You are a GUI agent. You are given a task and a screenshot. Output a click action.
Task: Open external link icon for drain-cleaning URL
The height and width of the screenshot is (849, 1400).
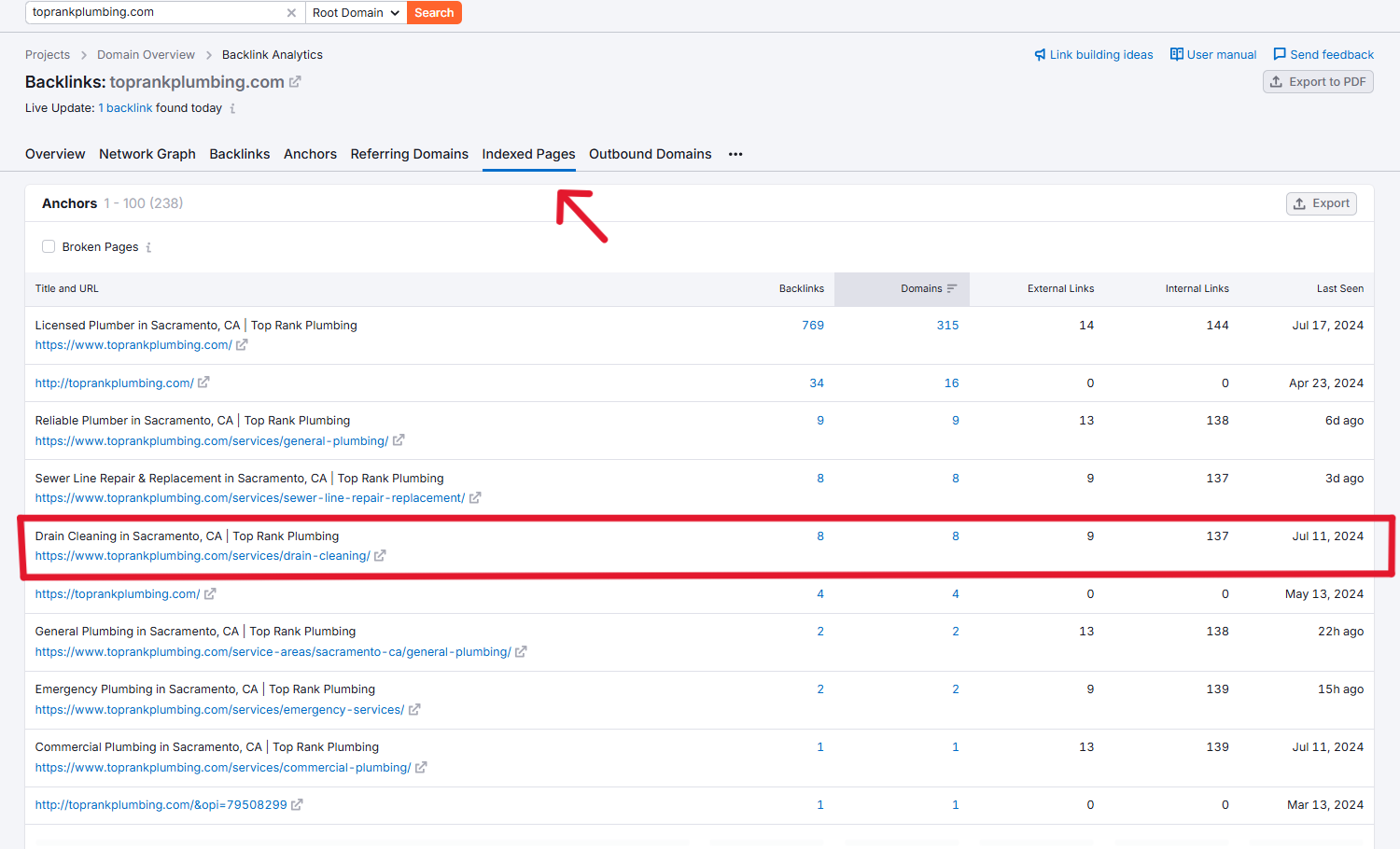coord(380,556)
